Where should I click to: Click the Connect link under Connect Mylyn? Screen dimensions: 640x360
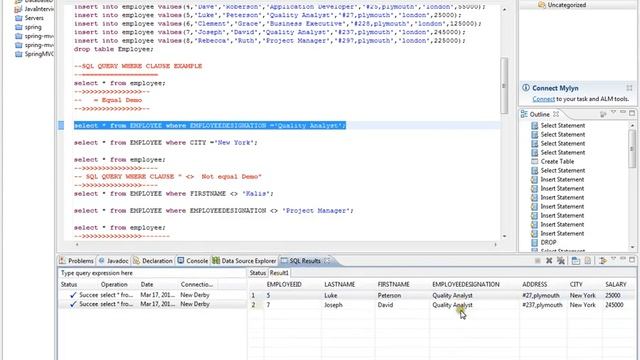[x=543, y=99]
